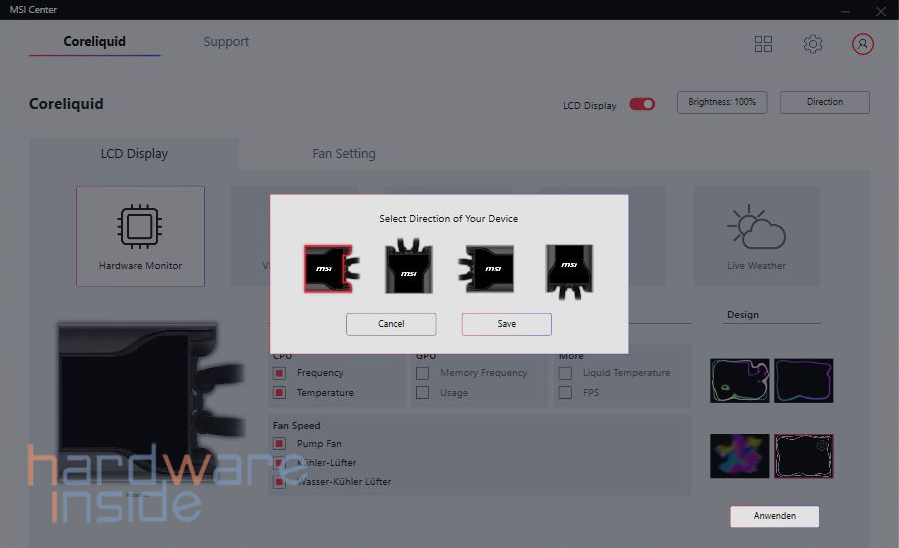Click the Anwenden button
This screenshot has width=899, height=548.
tap(775, 516)
